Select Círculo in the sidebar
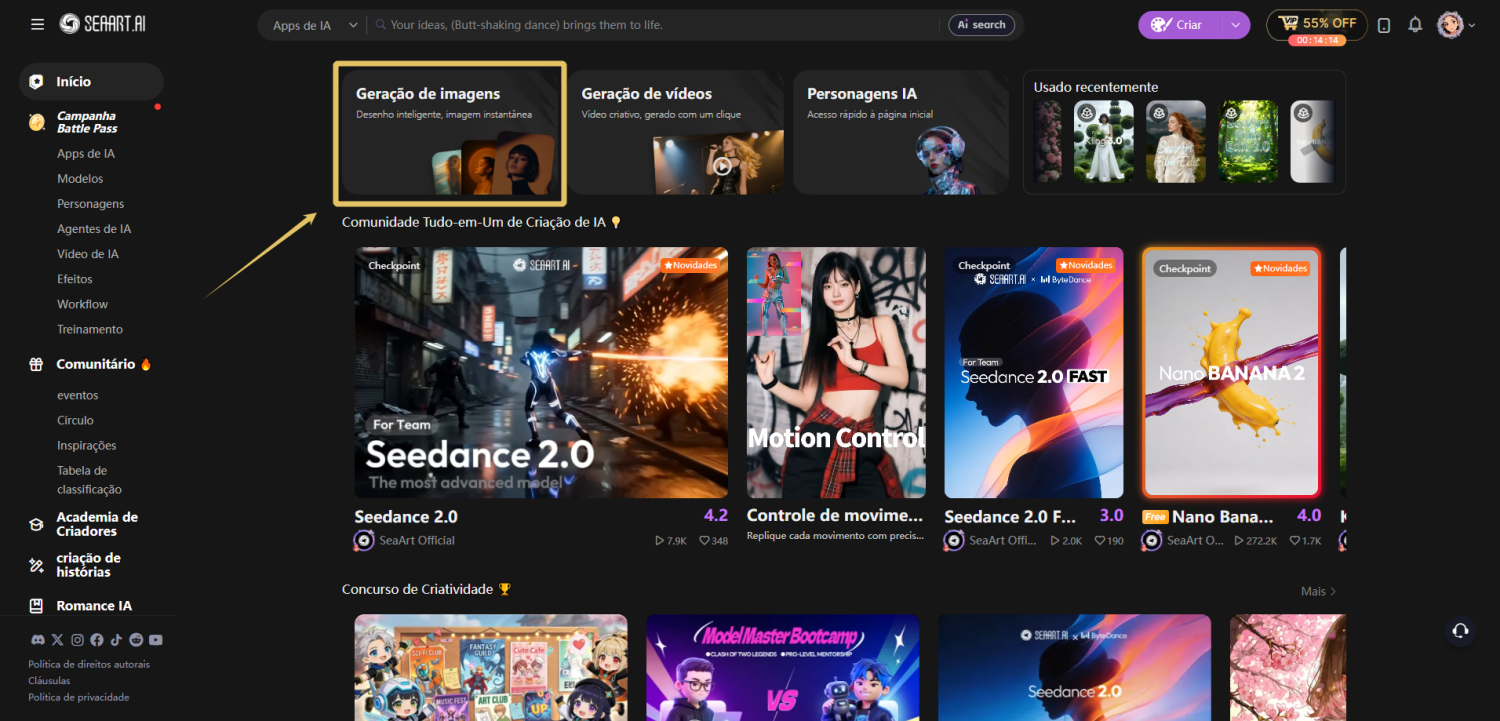Image resolution: width=1500 pixels, height=721 pixels. (x=75, y=420)
